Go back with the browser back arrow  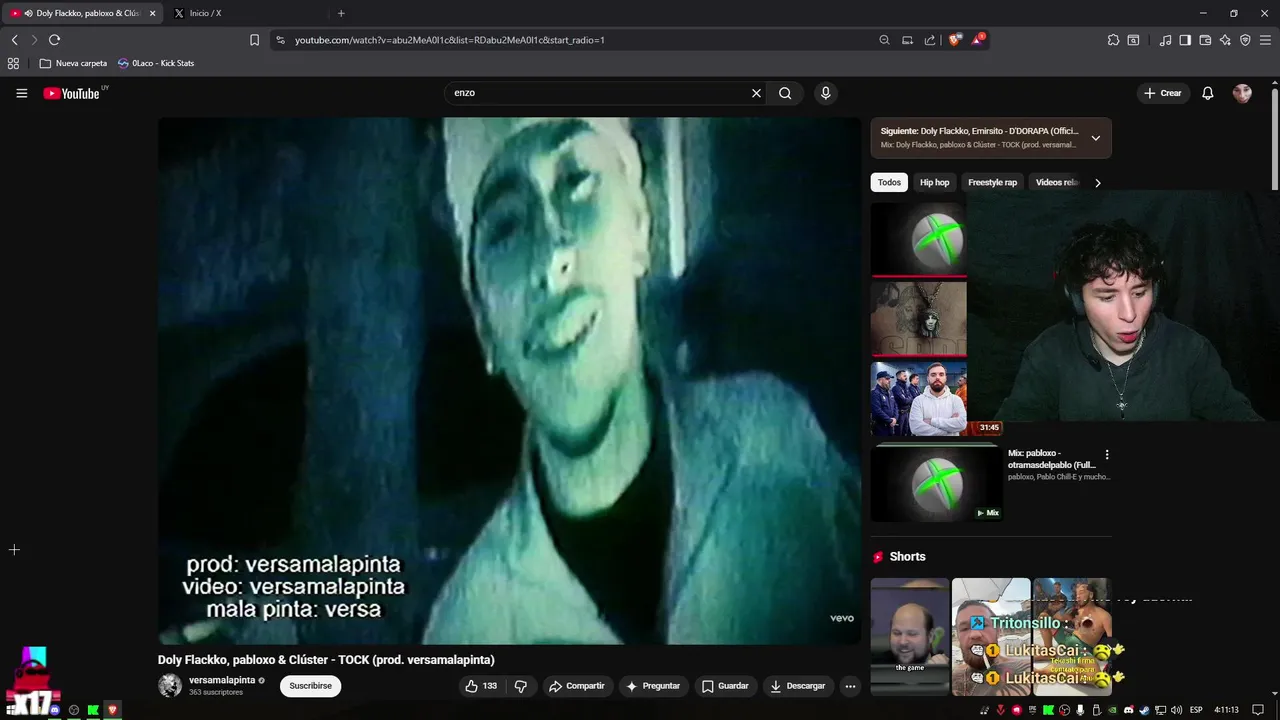click(14, 40)
